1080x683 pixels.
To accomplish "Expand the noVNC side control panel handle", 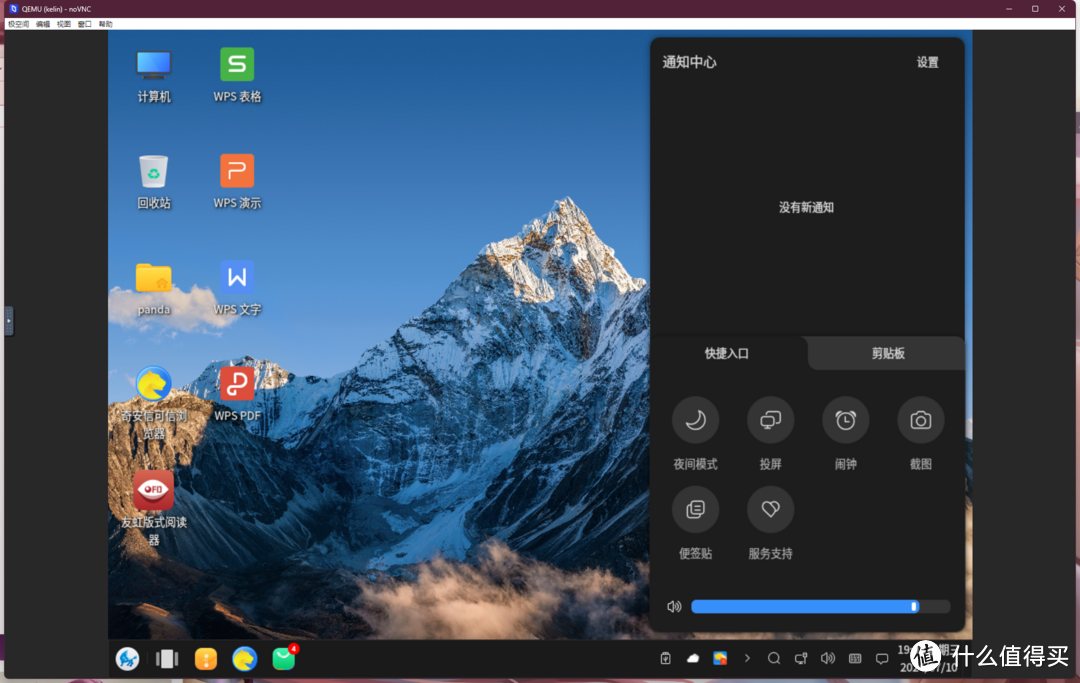I will (x=9, y=321).
